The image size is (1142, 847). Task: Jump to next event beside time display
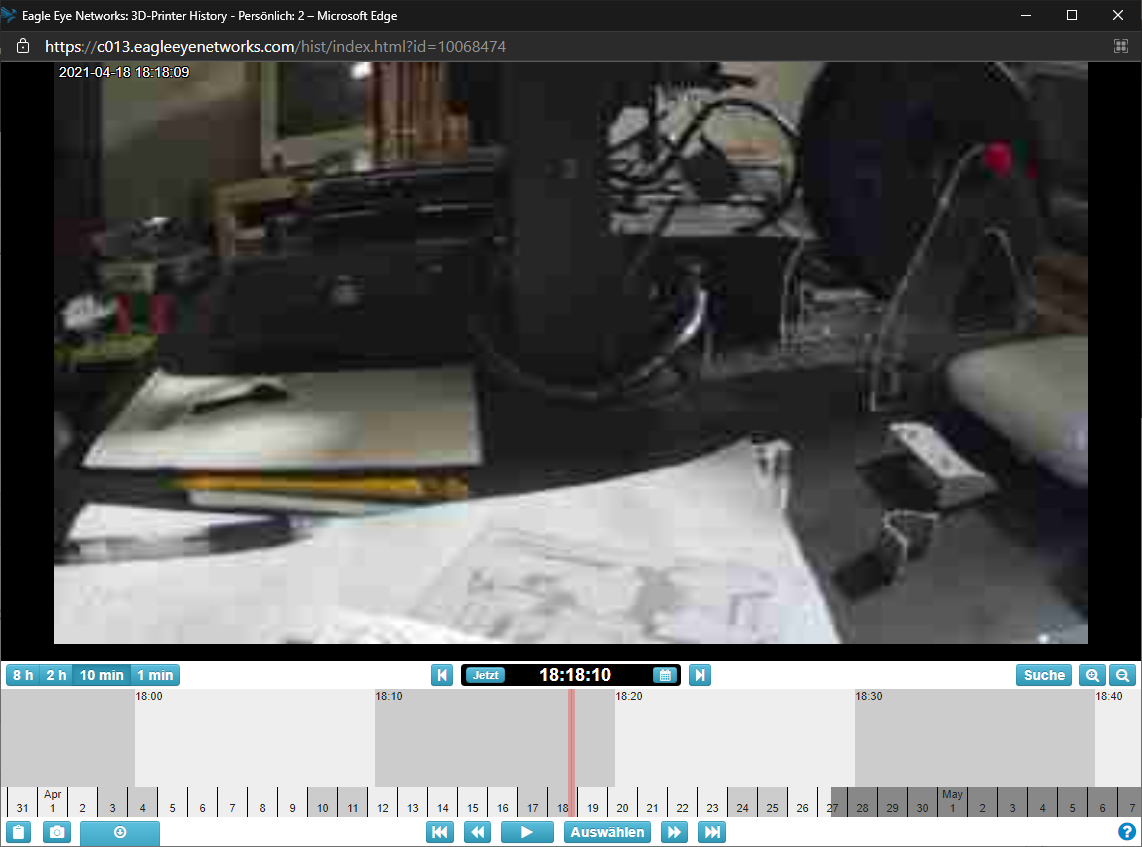pyautogui.click(x=700, y=675)
